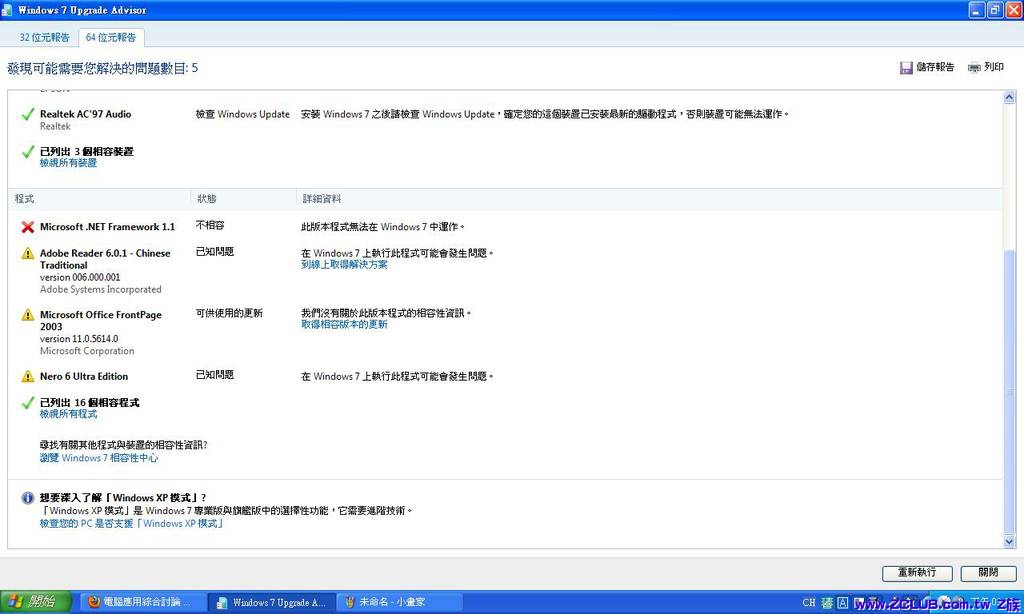Click the red X beside .NET Framework 1.1
Image resolution: width=1024 pixels, height=614 pixels.
point(27,227)
